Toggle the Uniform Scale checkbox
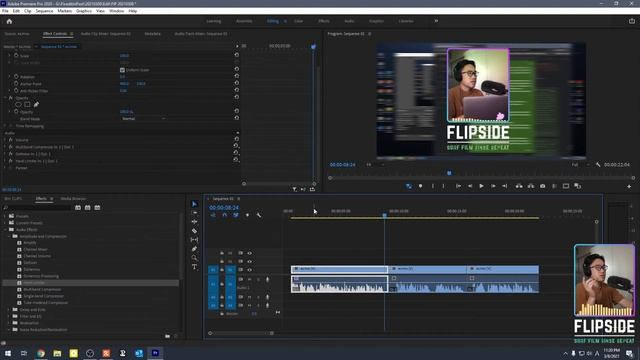The image size is (640, 360). 122,70
